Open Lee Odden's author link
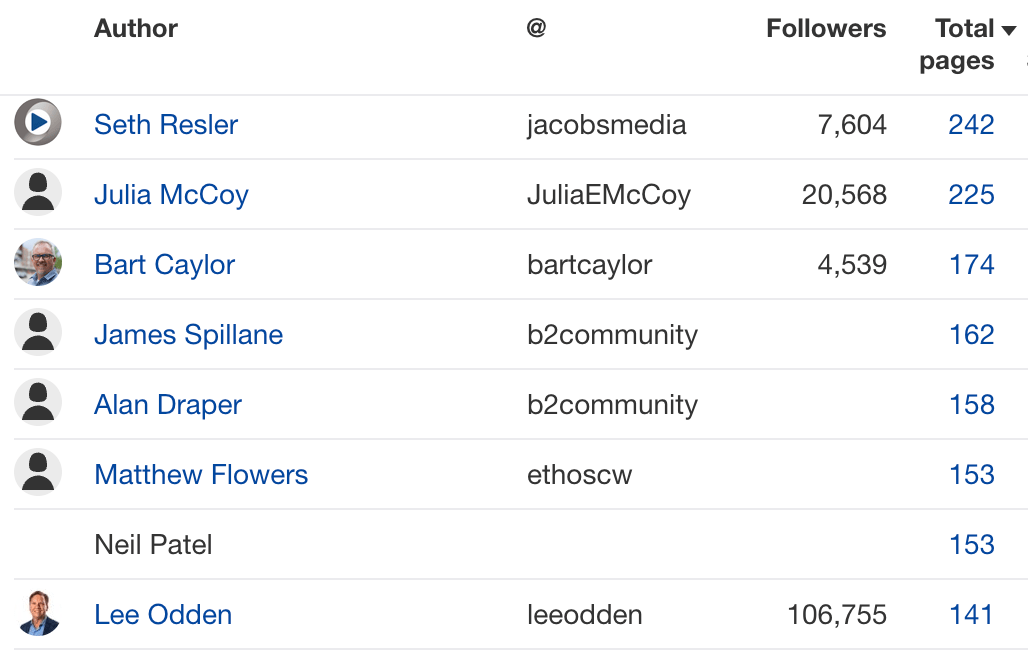The width and height of the screenshot is (1028, 650). point(163,614)
